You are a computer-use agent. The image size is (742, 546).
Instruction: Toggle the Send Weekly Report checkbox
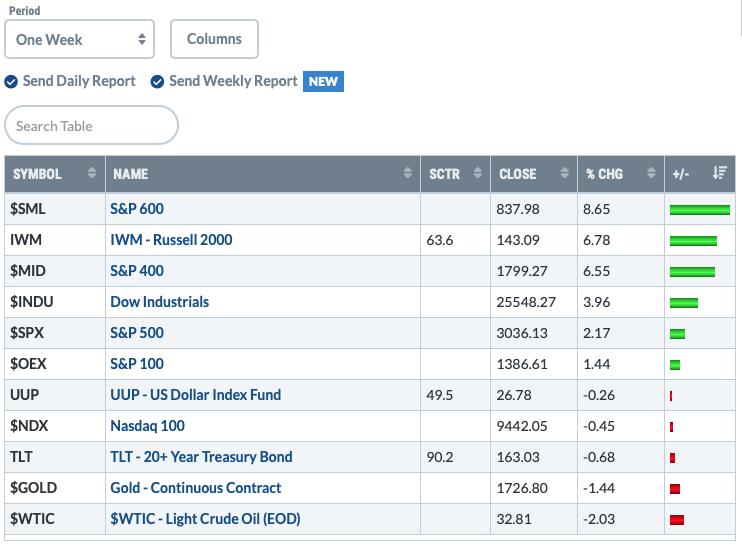coord(157,81)
